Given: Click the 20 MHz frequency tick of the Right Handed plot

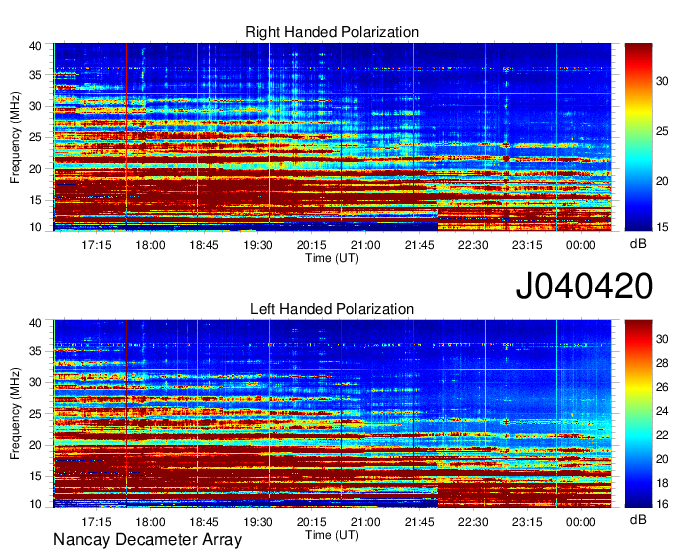Looking at the screenshot, I should point(36,169).
